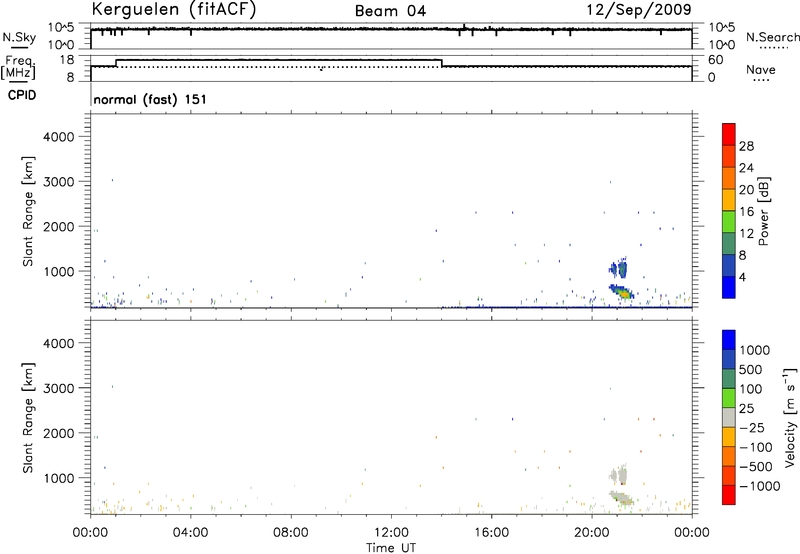
Task: Click the gray swatch in Velocity colorbar
Action: [x=729, y=418]
